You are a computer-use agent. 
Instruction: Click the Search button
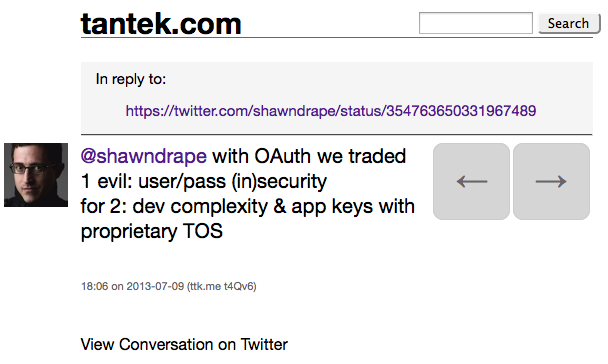(568, 23)
